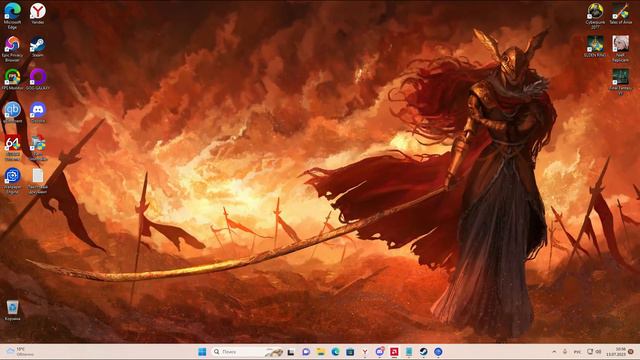Select the GOG GALAXY desktop icon
Screen dimensions: 640x360
coord(38,80)
